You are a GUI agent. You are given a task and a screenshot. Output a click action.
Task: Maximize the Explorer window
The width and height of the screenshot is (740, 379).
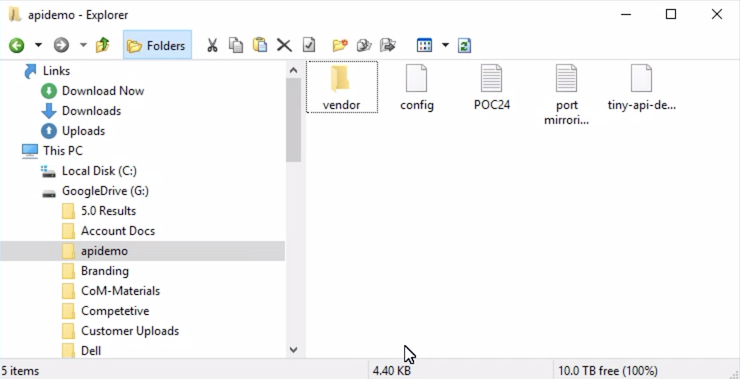click(671, 15)
